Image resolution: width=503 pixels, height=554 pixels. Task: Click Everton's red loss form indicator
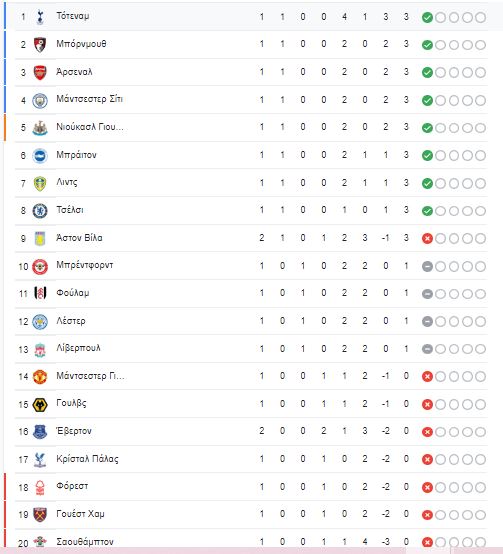point(427,432)
